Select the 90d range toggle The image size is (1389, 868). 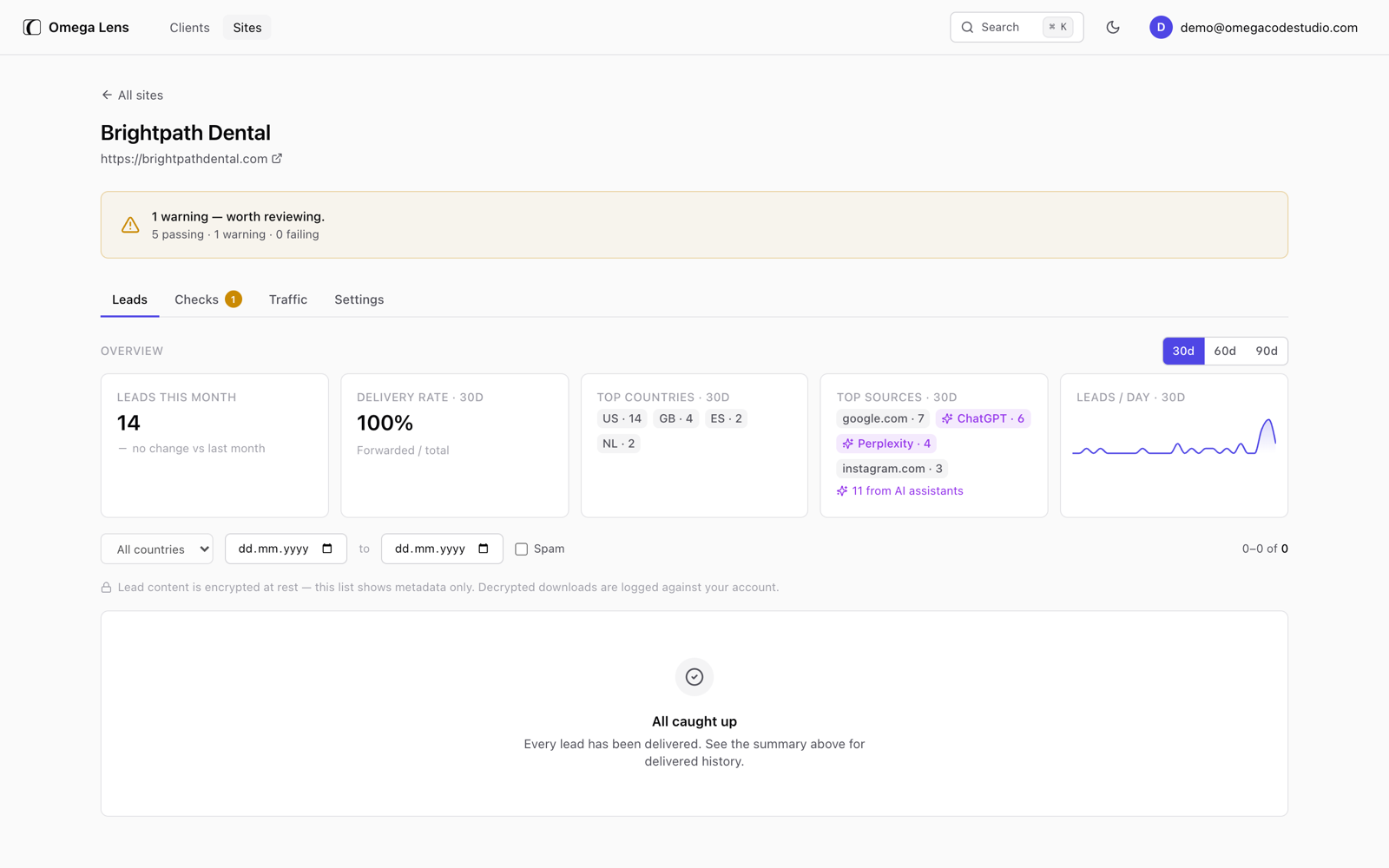[x=1267, y=351]
